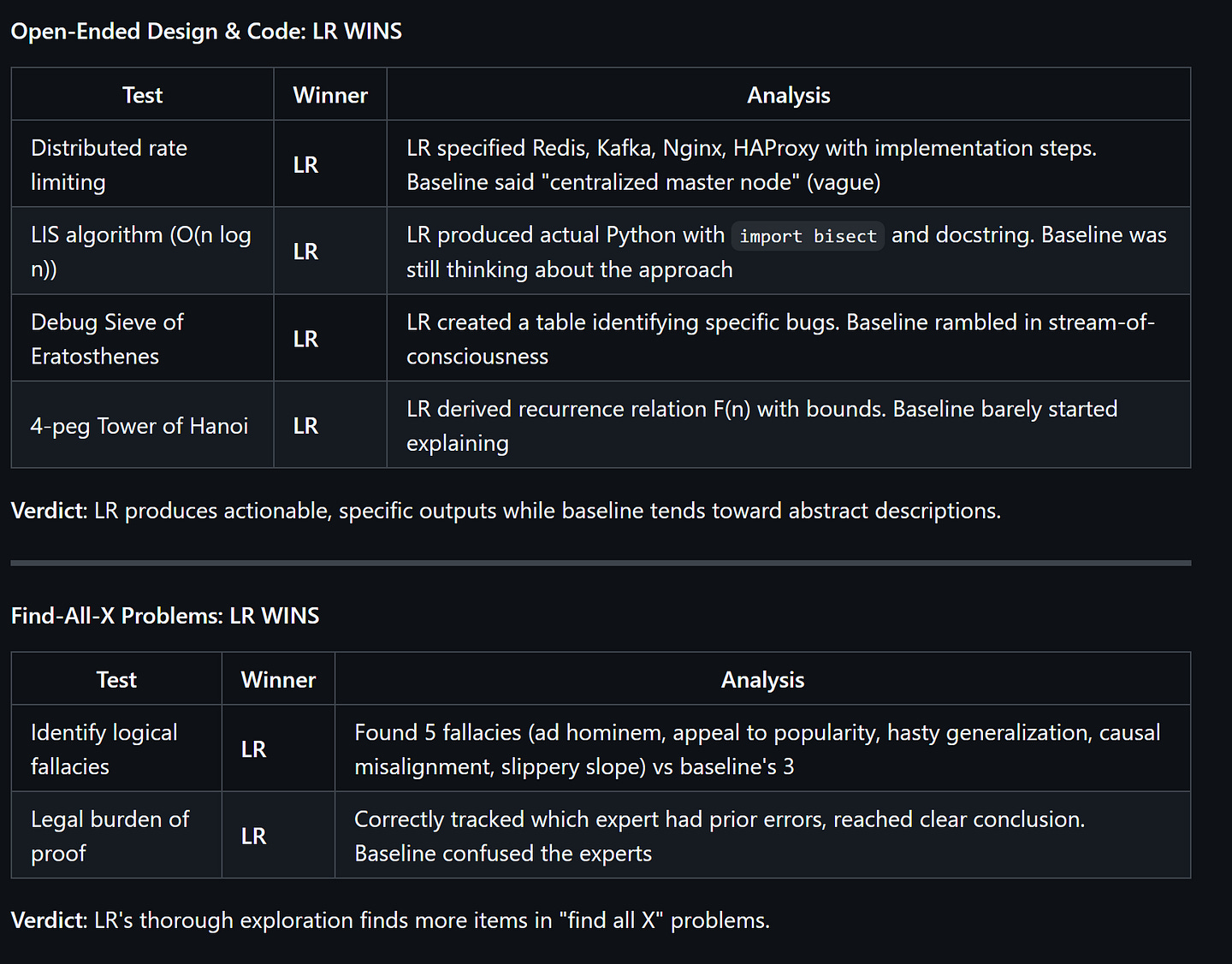Click the 'import bisect' inline code snippet
1232x964 pixels.
point(808,236)
